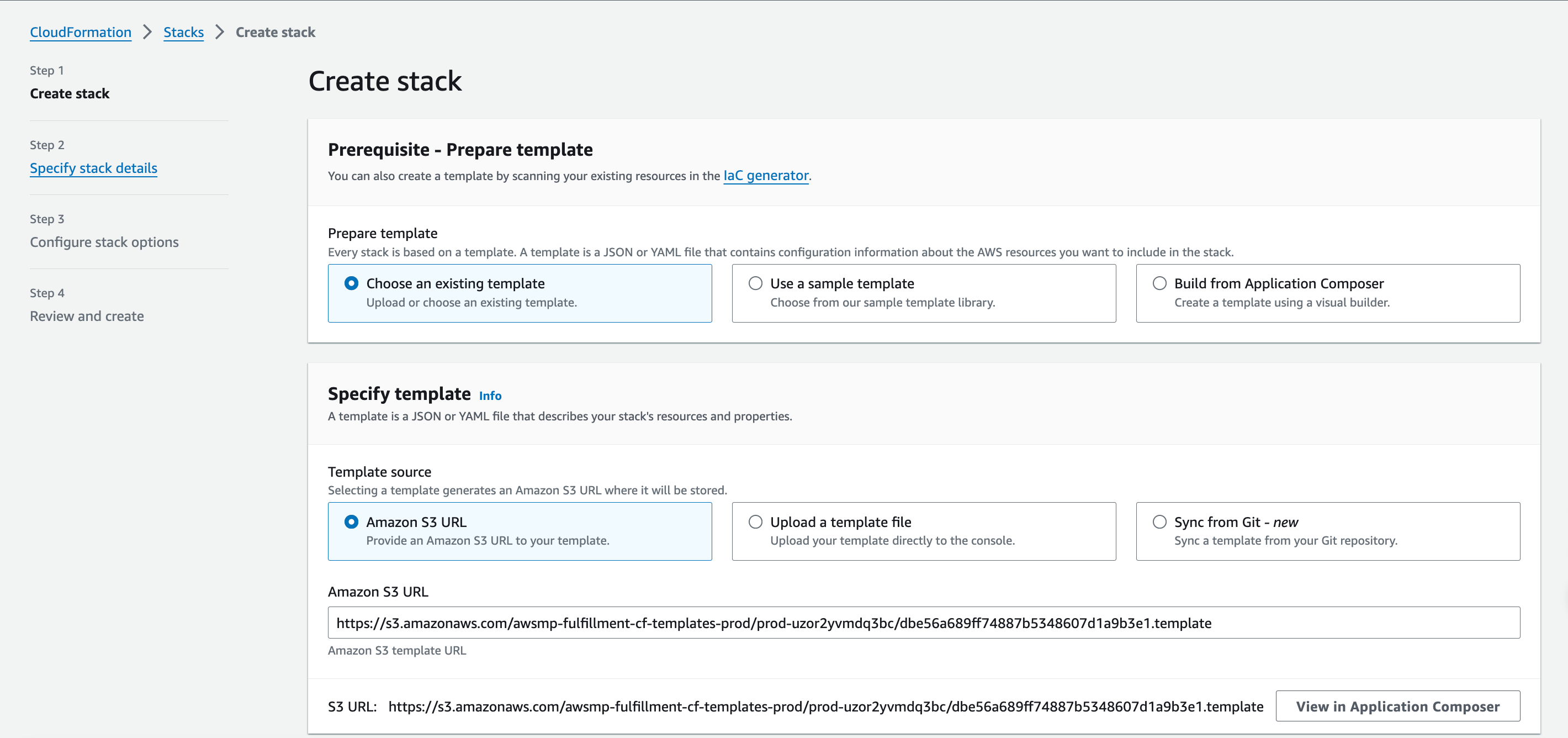Click Step 1 Create stack in sidebar
Viewport: 1568px width, 738px height.
click(x=70, y=94)
